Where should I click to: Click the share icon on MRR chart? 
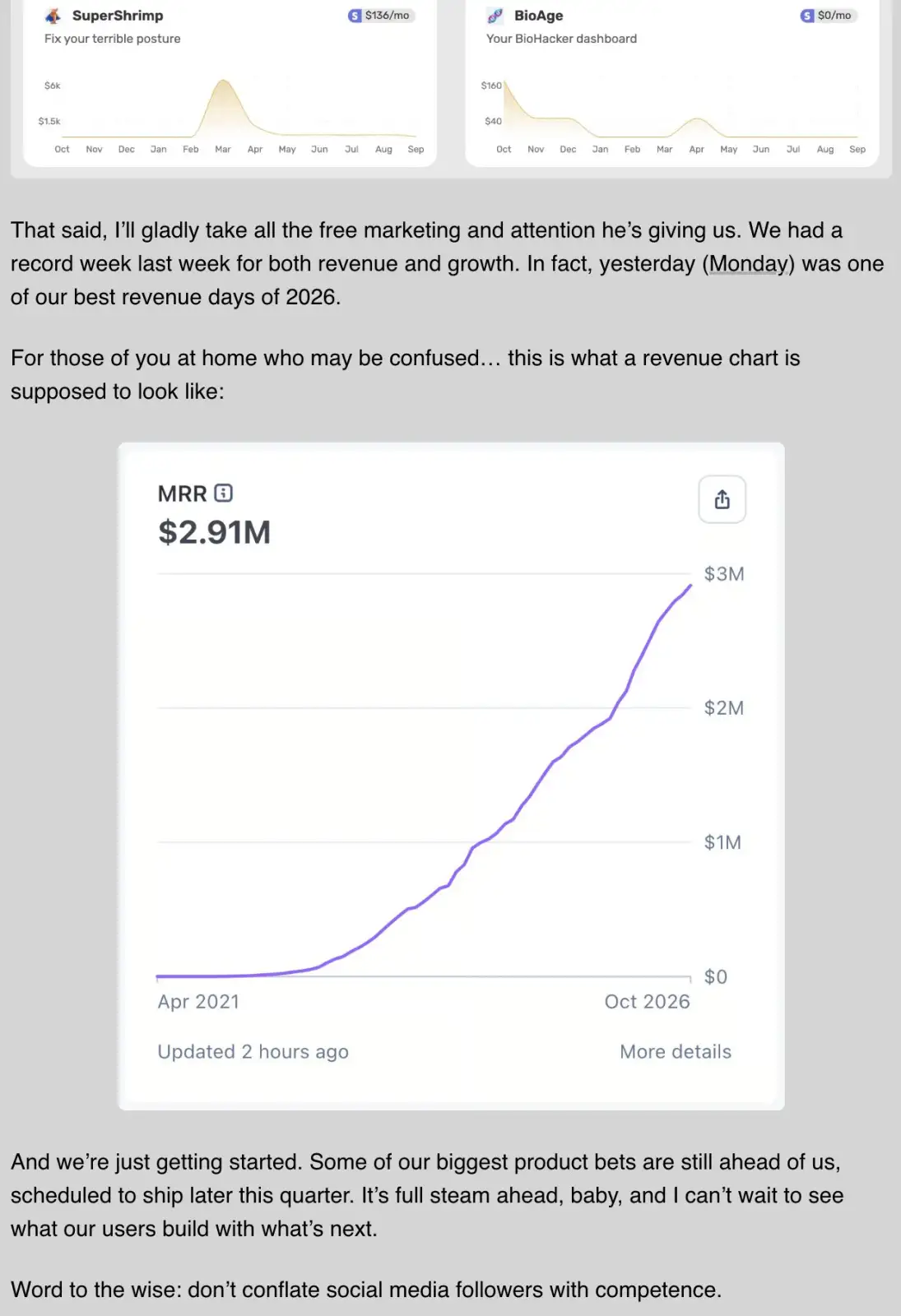[x=722, y=499]
